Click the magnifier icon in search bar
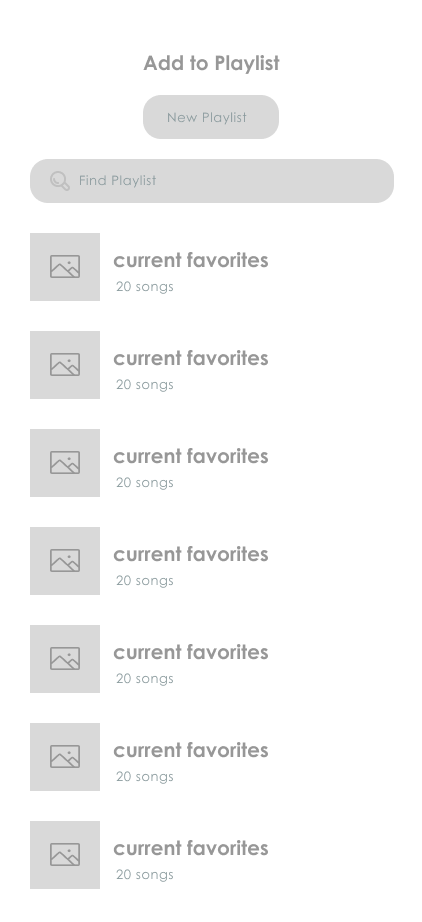The image size is (422, 922). coord(59,181)
